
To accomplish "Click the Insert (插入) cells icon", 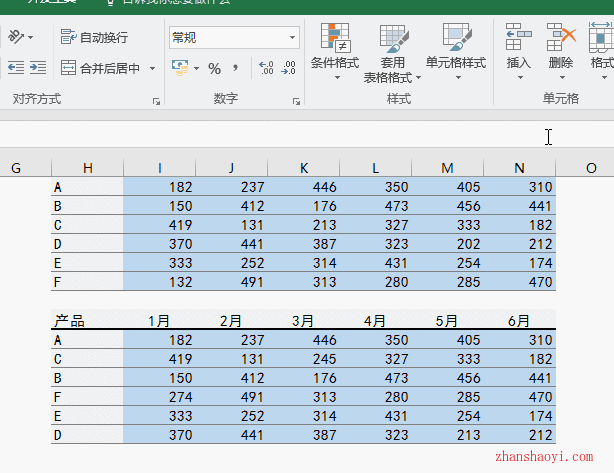I will click(x=518, y=37).
